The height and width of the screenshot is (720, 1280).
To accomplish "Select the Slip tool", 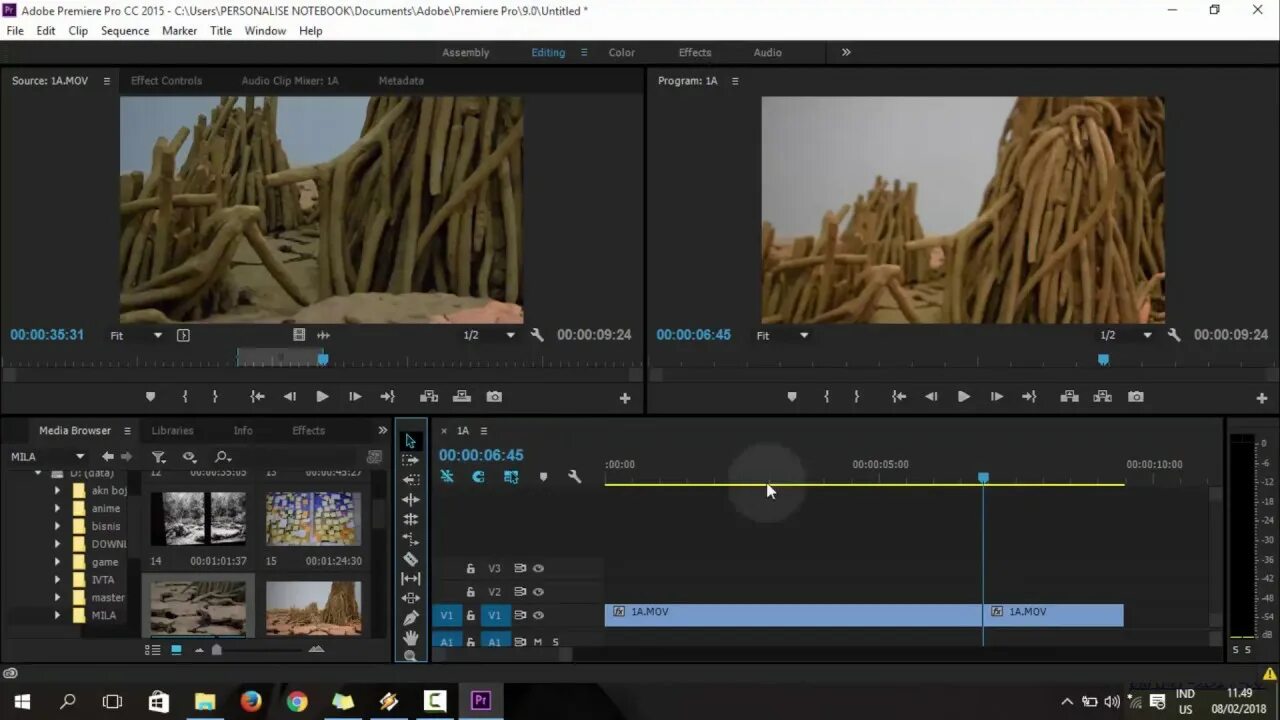I will (410, 578).
